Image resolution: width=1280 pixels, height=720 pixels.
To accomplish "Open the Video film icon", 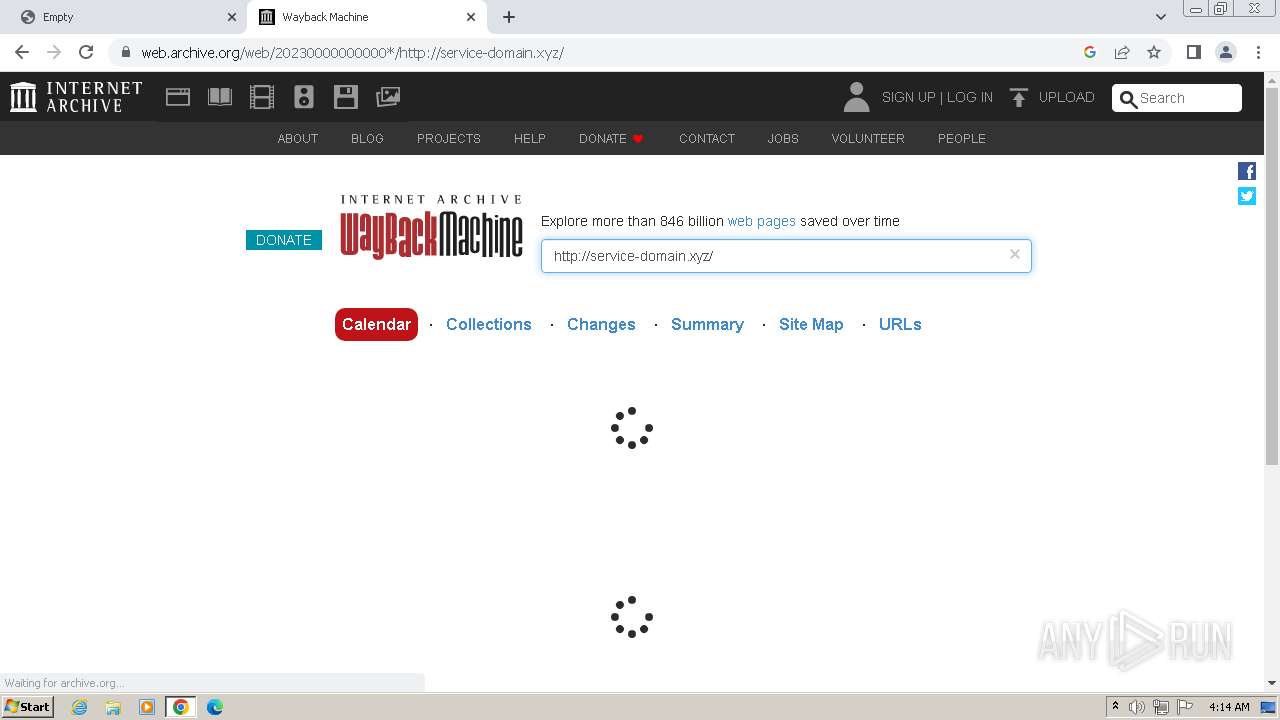I will (x=262, y=97).
